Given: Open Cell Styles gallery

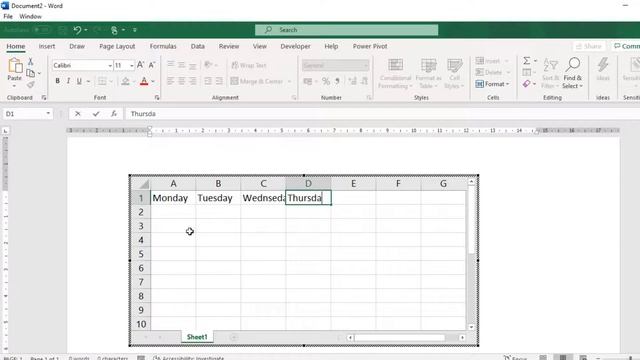Looking at the screenshot, I should click(x=454, y=73).
